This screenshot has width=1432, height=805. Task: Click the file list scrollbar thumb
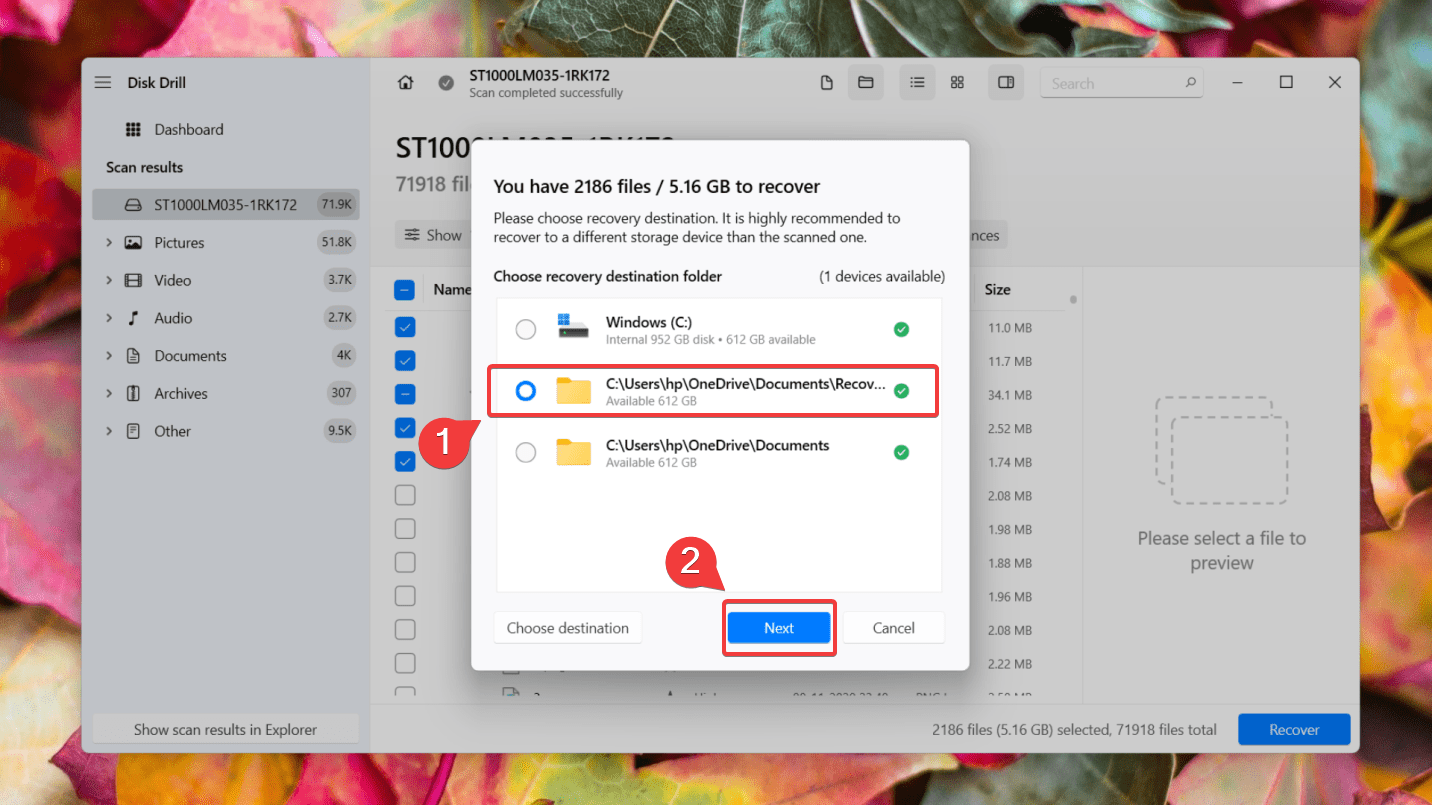point(1073,299)
